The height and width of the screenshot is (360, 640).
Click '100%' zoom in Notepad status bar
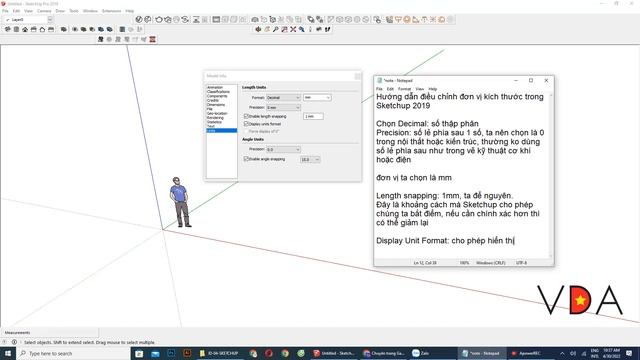pyautogui.click(x=464, y=263)
